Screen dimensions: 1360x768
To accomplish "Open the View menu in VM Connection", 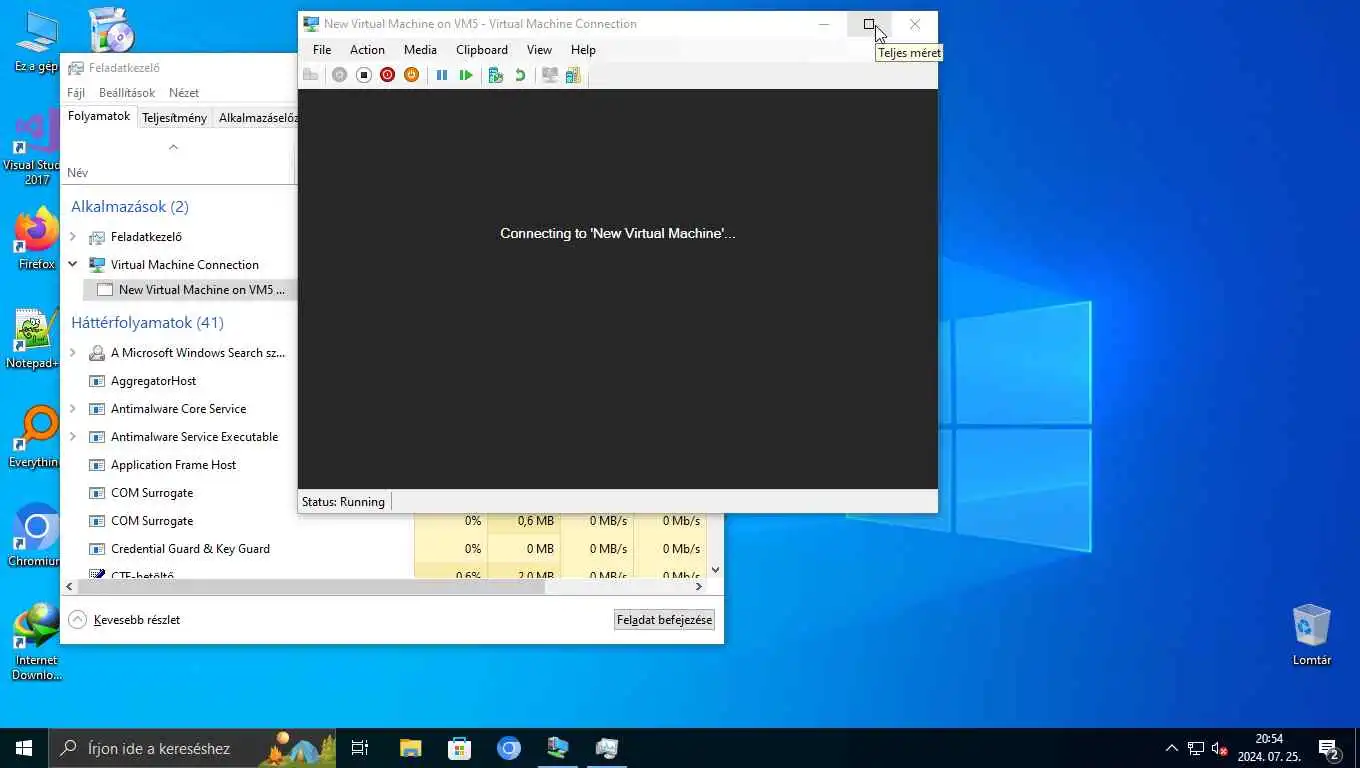I will 539,50.
